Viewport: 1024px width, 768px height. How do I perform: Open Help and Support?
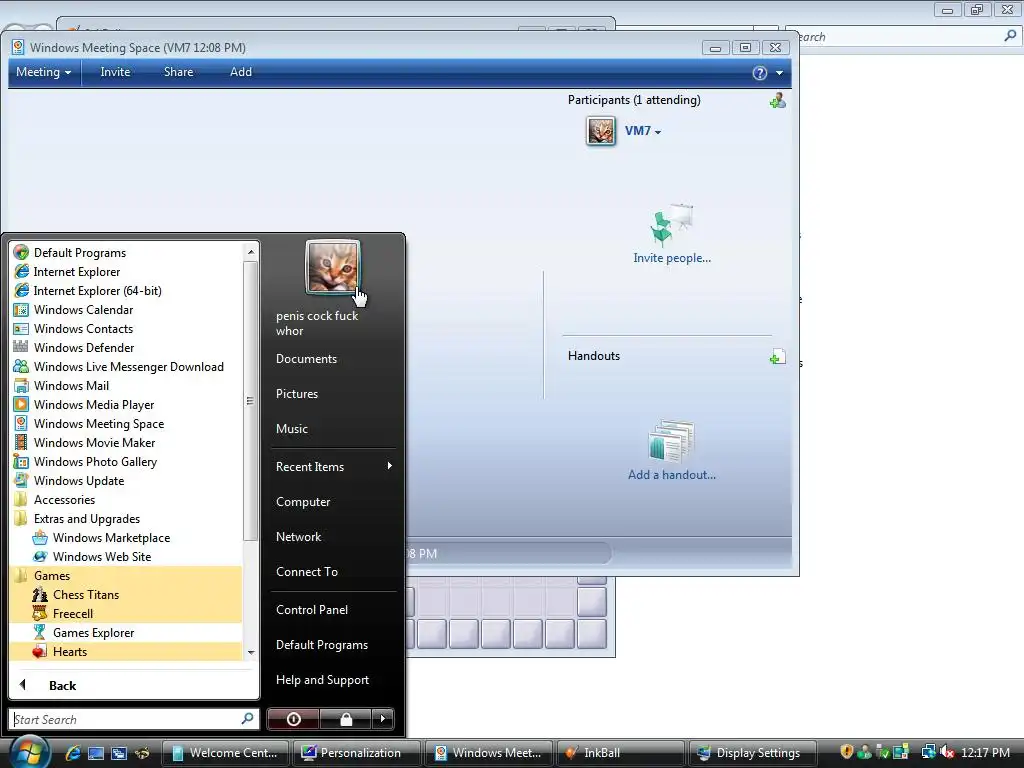[322, 680]
